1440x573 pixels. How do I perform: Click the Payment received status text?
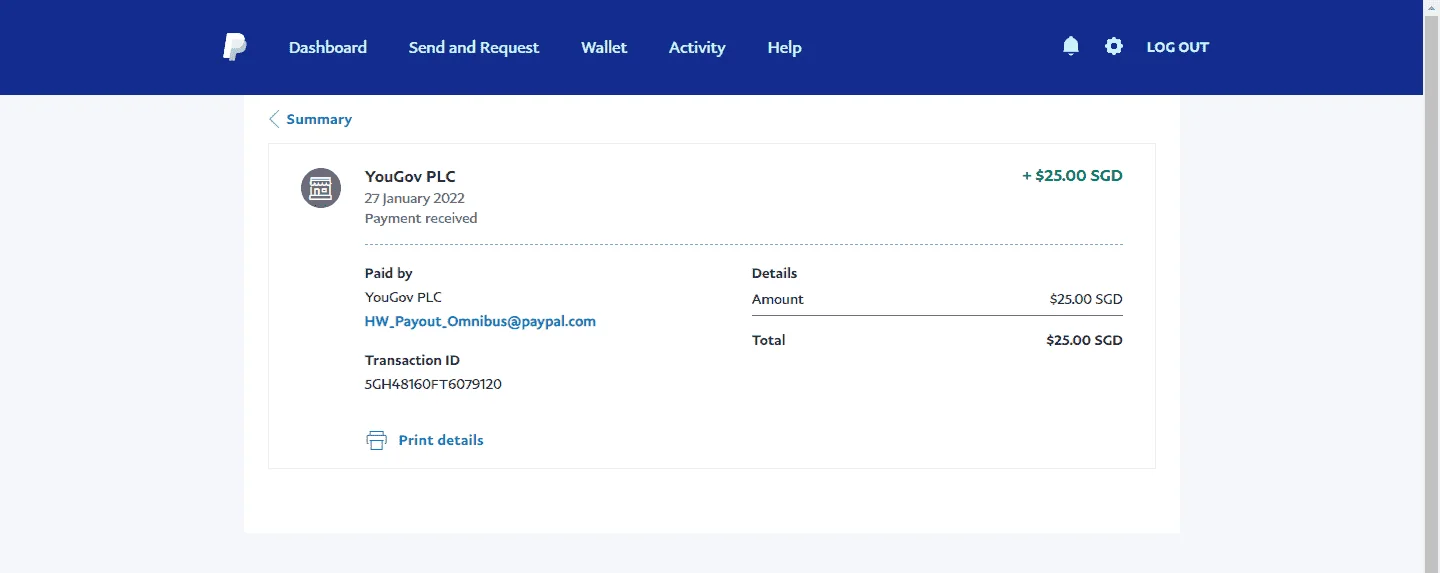point(421,218)
